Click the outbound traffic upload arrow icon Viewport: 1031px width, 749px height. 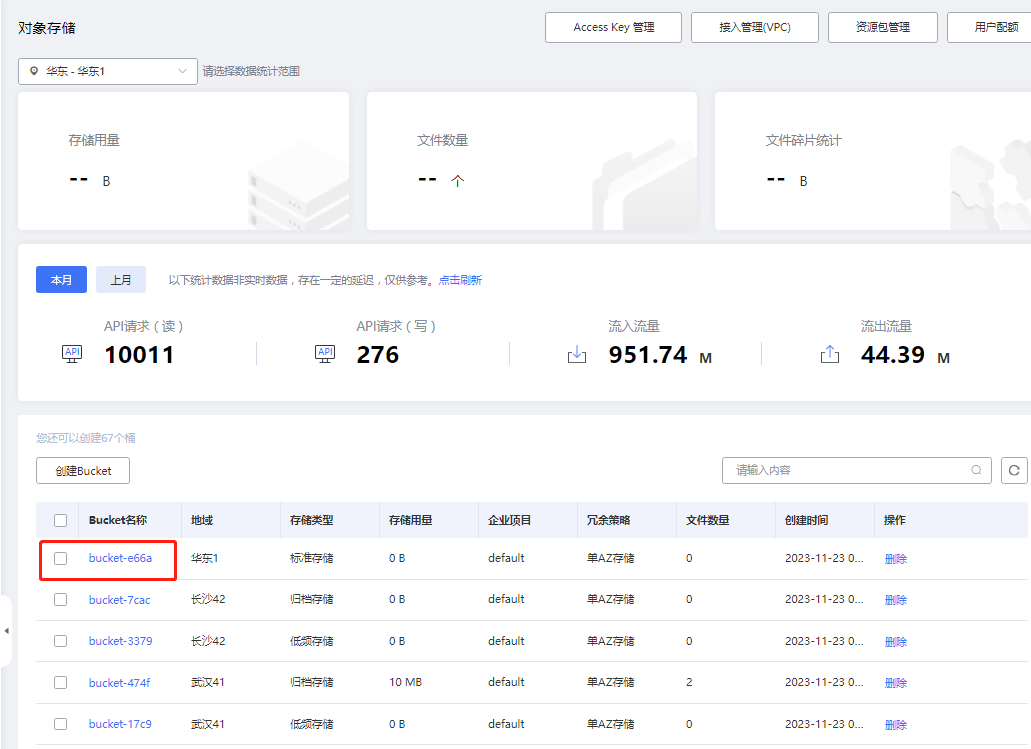pos(826,354)
